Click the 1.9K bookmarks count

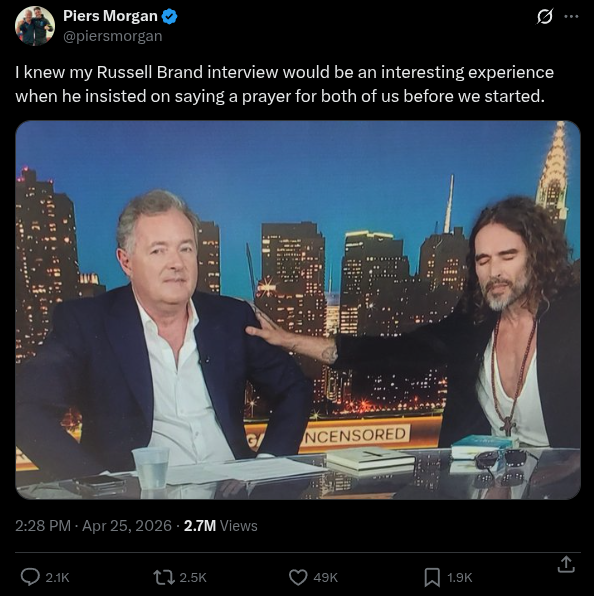(459, 577)
